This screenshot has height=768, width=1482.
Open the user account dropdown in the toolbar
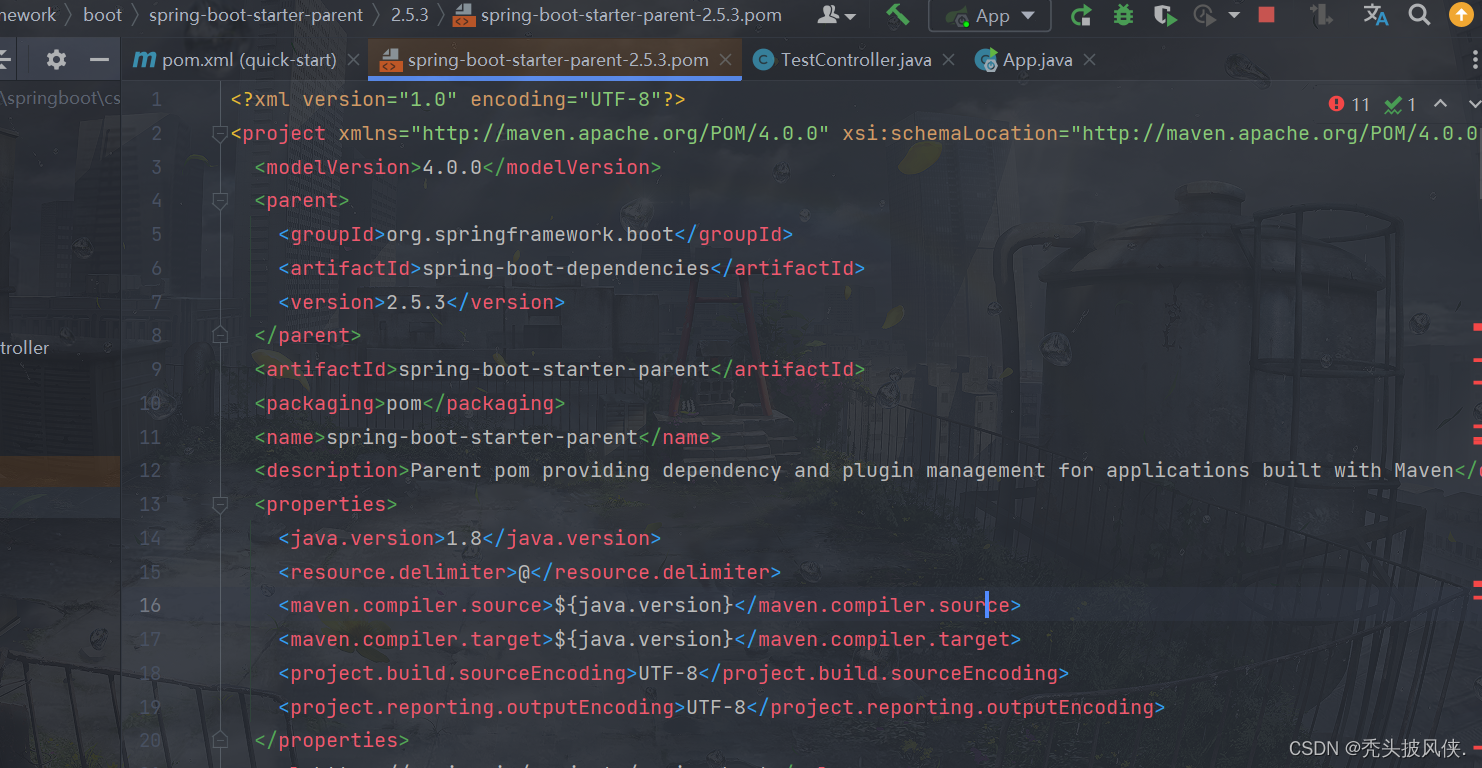(837, 15)
